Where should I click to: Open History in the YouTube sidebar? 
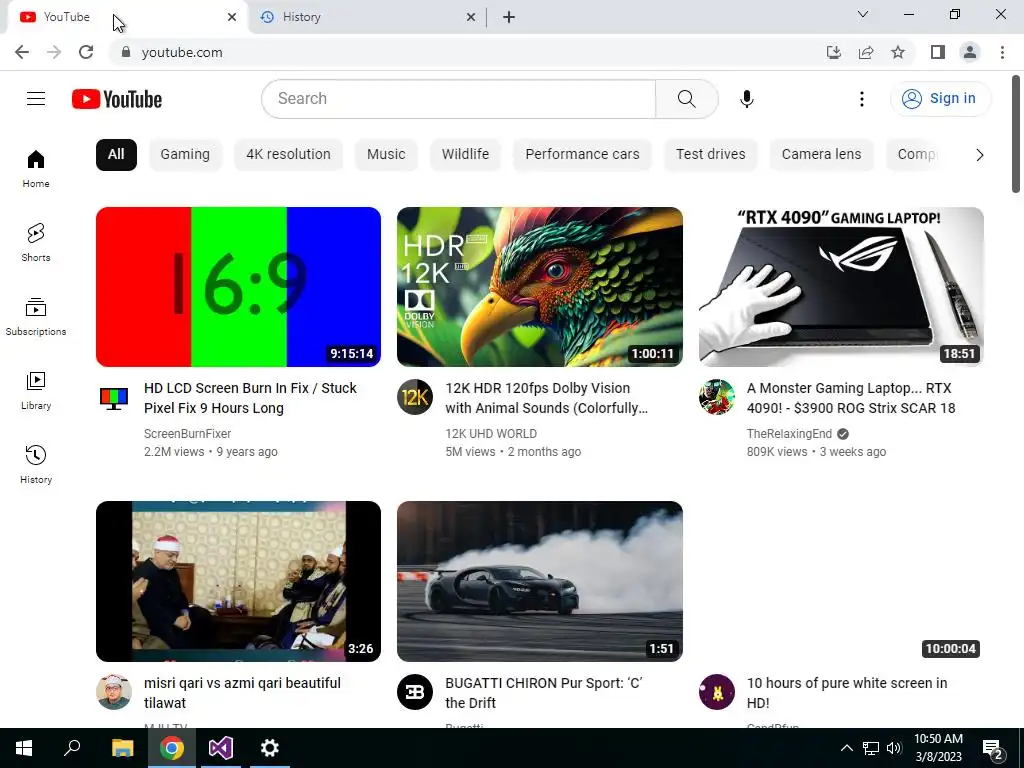(36, 464)
